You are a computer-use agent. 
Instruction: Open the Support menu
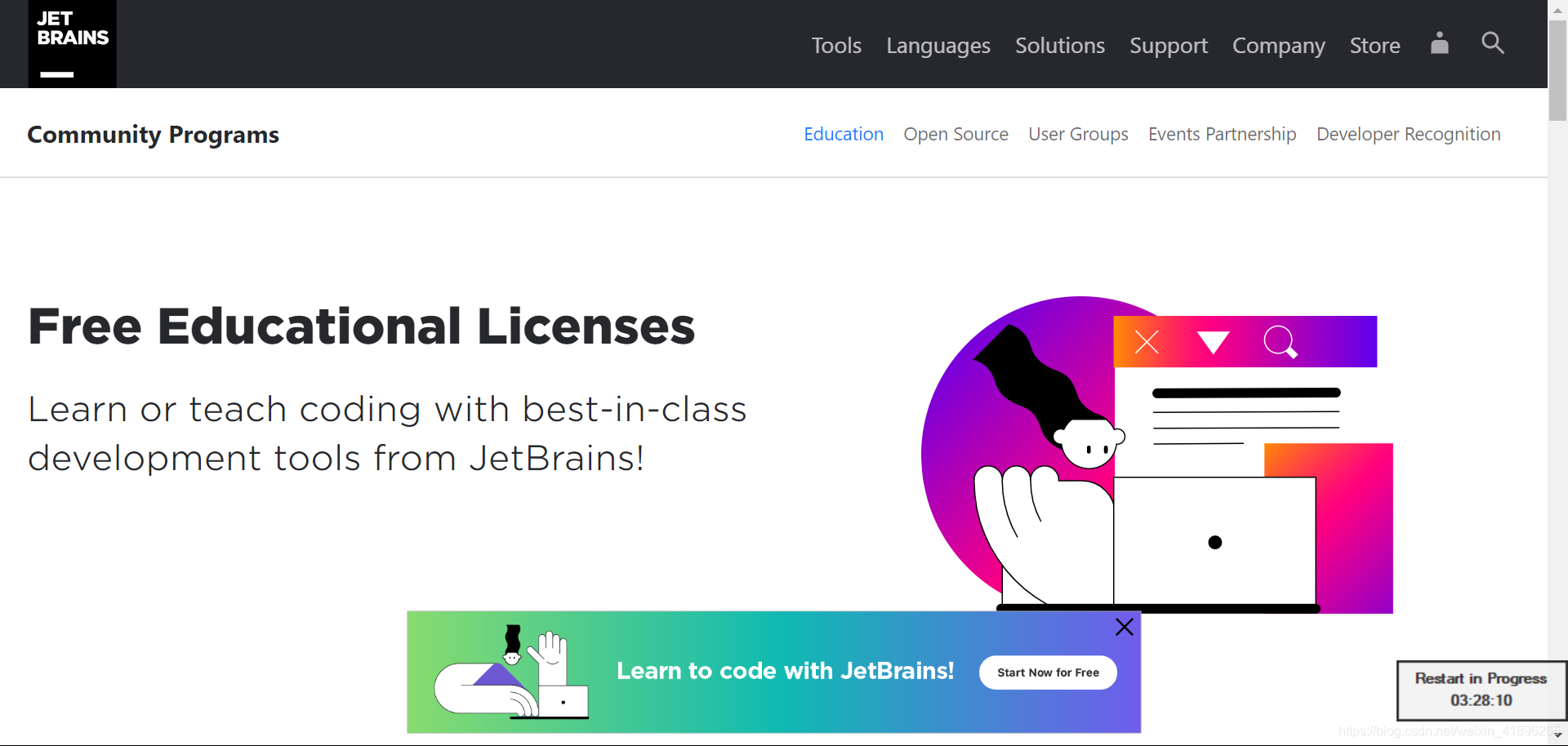tap(1169, 47)
